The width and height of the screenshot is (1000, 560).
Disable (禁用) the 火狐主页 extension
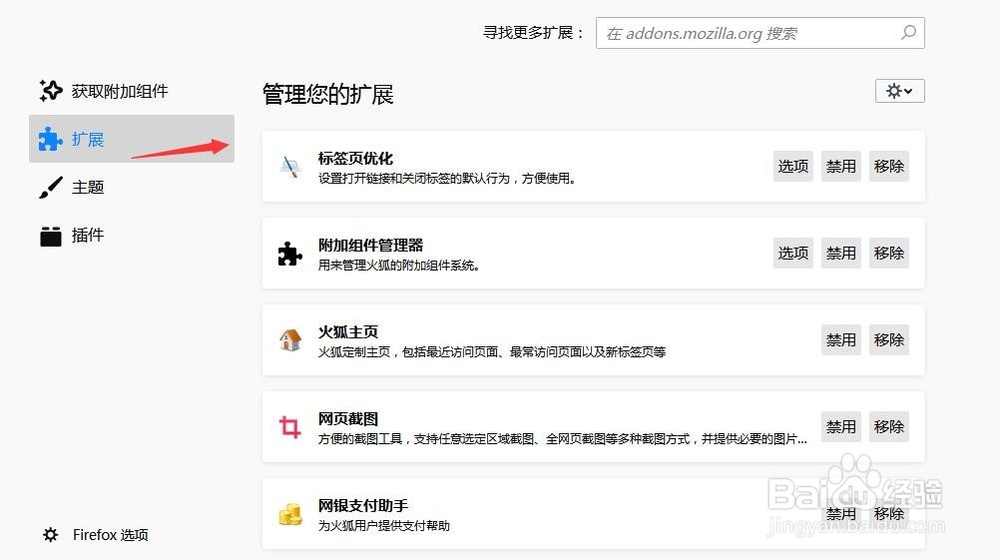click(841, 340)
